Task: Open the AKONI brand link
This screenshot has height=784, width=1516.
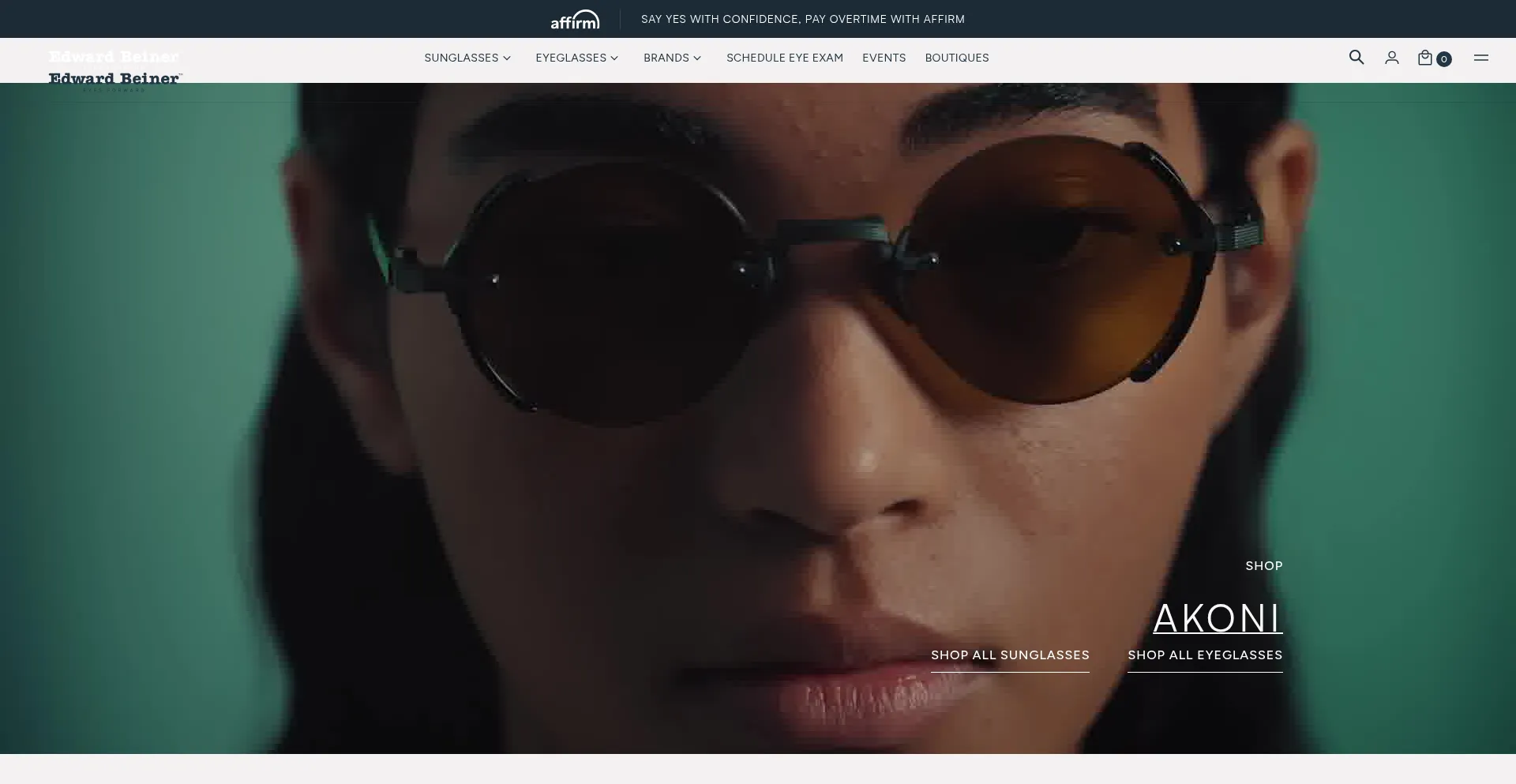Action: pos(1218,617)
